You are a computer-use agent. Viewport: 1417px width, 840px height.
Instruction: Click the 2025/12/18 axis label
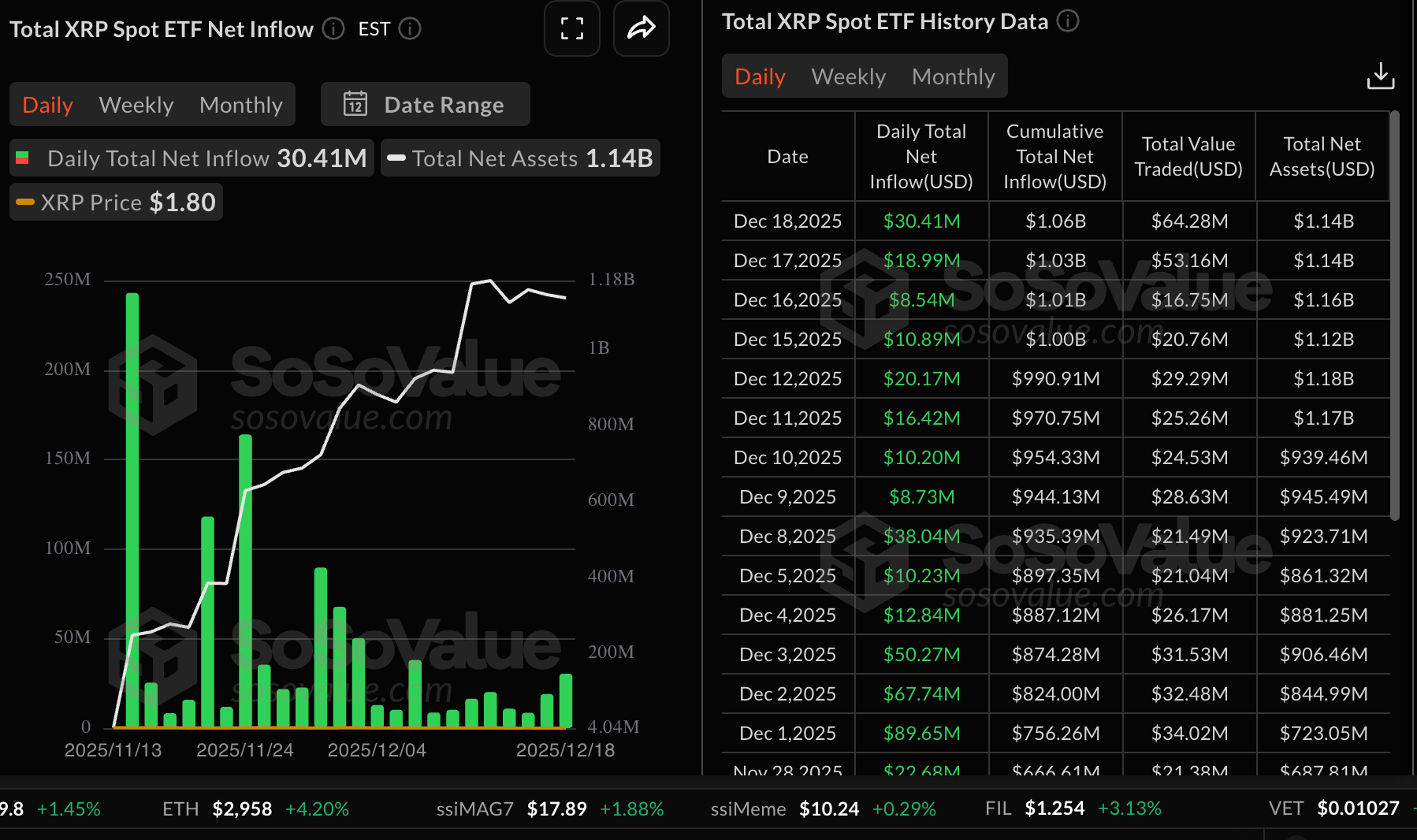tap(565, 749)
